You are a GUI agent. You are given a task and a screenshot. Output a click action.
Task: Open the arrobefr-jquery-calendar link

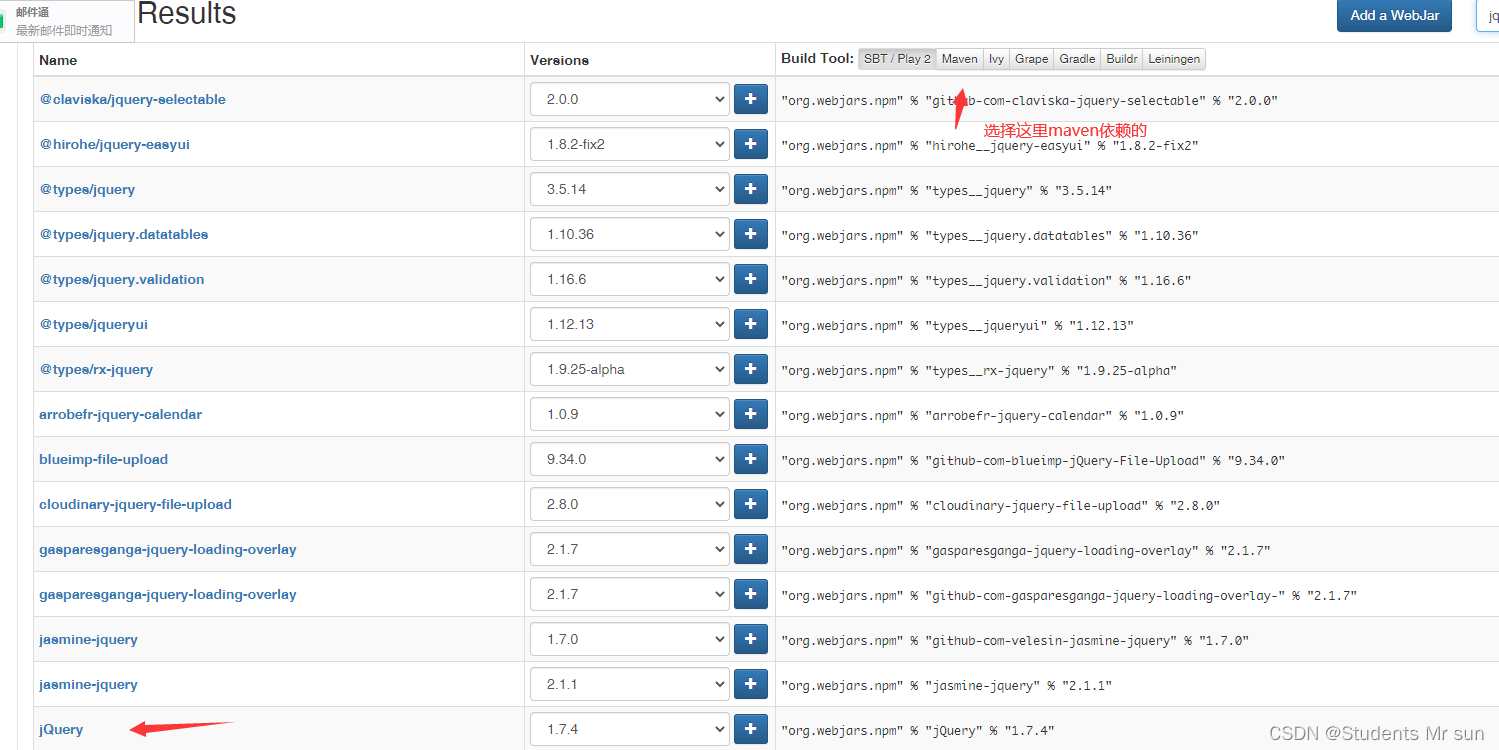(x=121, y=414)
